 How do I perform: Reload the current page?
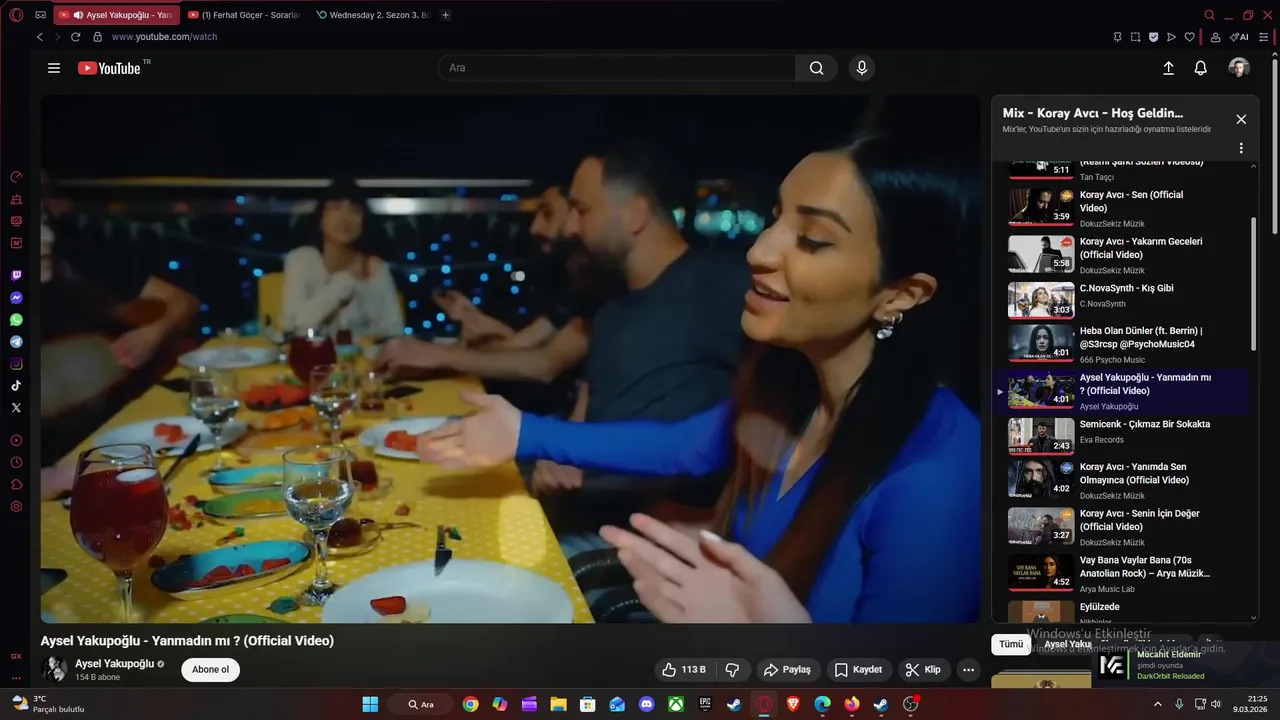point(75,37)
